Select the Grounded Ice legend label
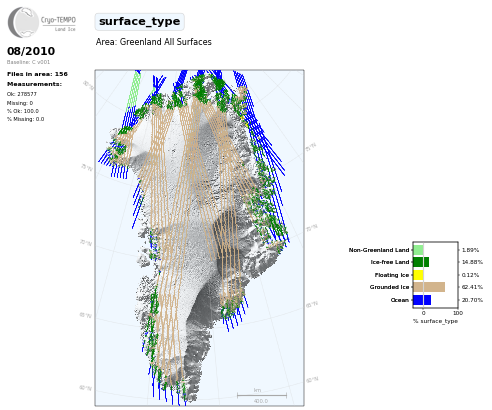This screenshot has width=492, height=410. coord(389,287)
